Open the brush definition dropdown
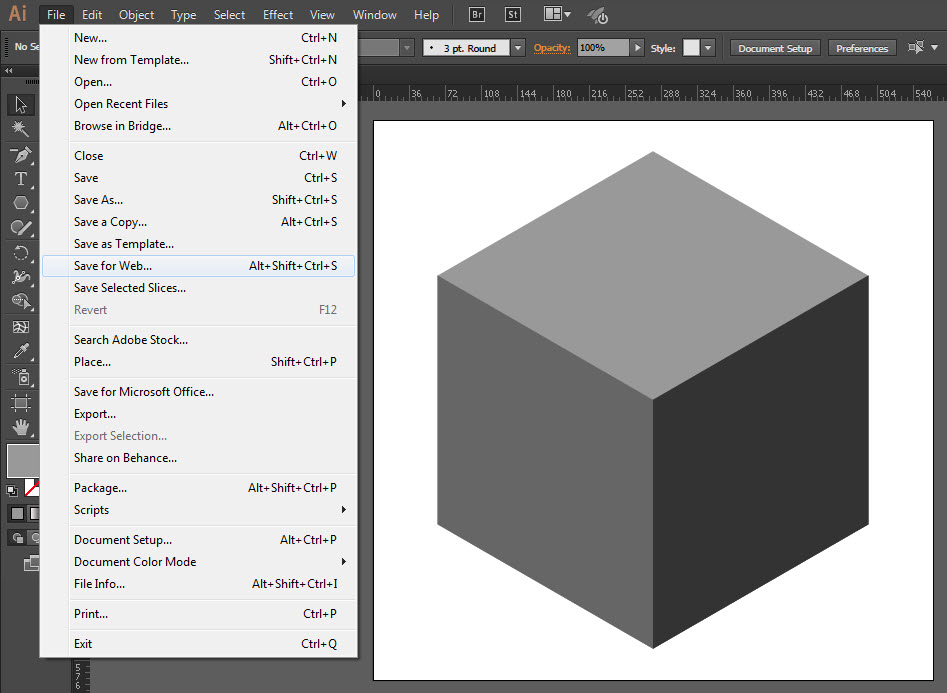The width and height of the screenshot is (947, 693). (x=517, y=48)
